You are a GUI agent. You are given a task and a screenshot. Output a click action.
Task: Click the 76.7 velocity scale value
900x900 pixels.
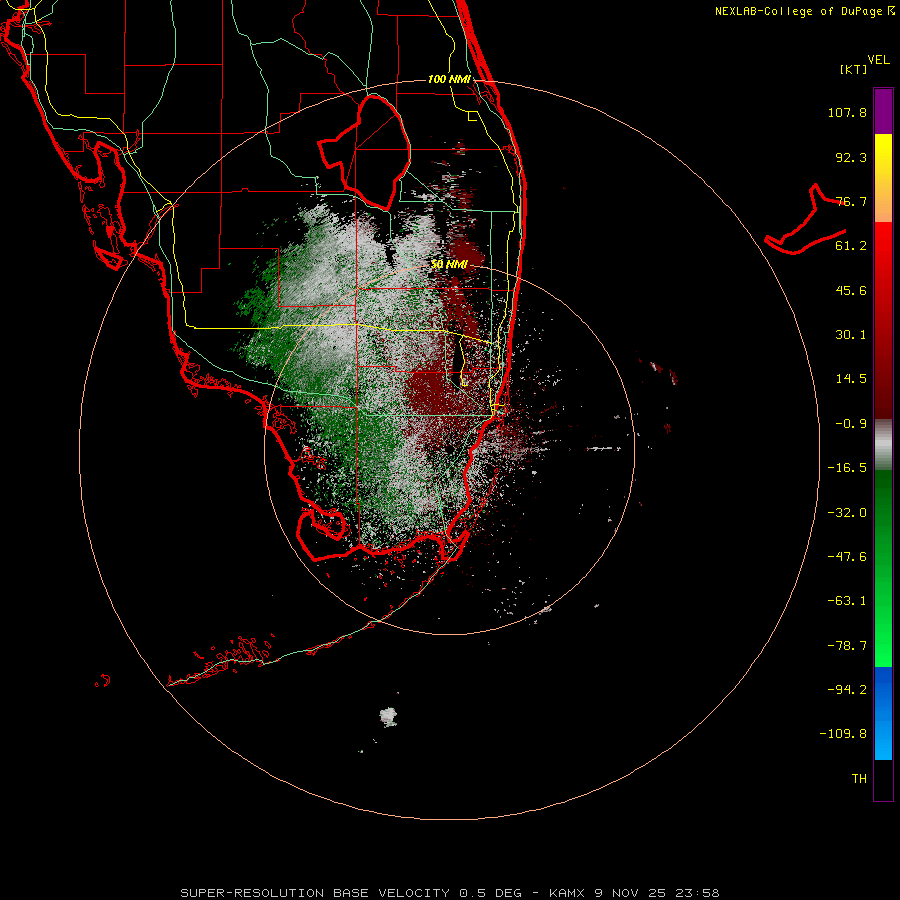click(851, 201)
